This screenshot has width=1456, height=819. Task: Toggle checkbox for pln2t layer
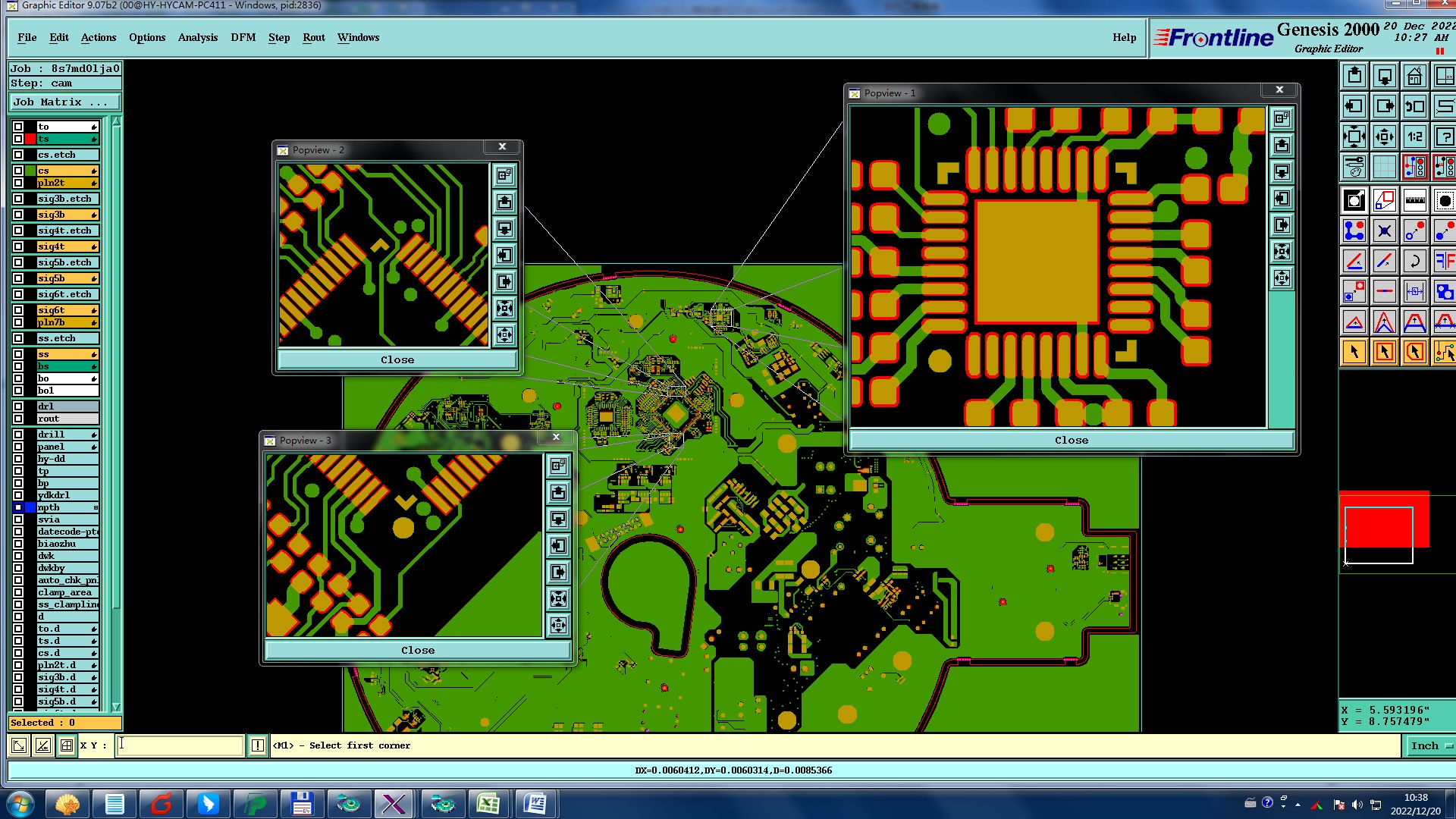18,183
